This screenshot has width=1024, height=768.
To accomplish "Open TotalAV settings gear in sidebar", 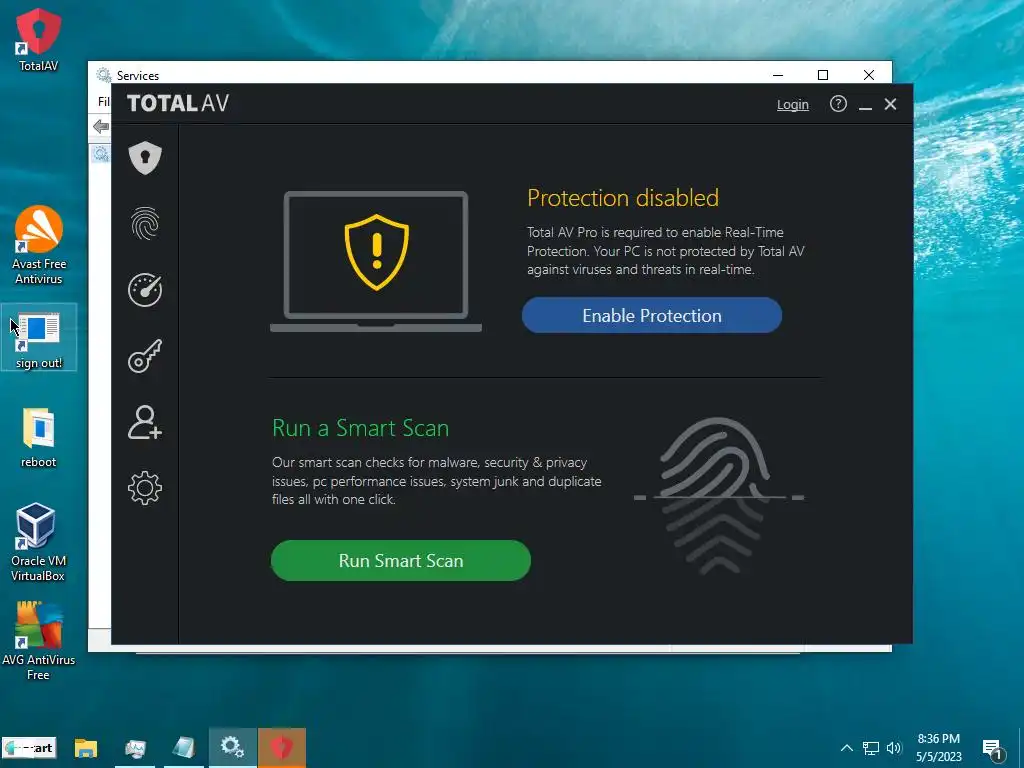I will tap(145, 488).
